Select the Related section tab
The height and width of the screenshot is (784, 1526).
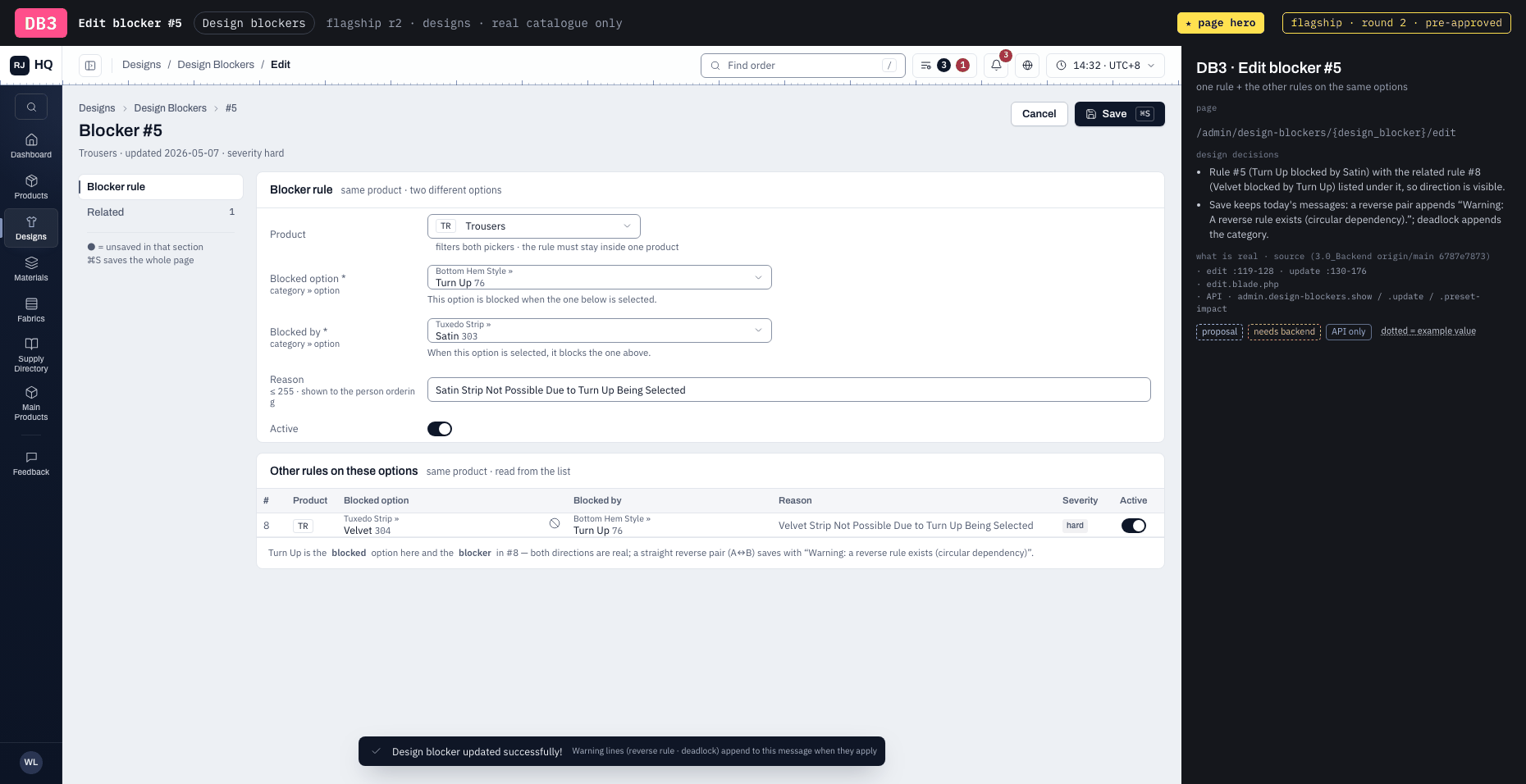161,212
